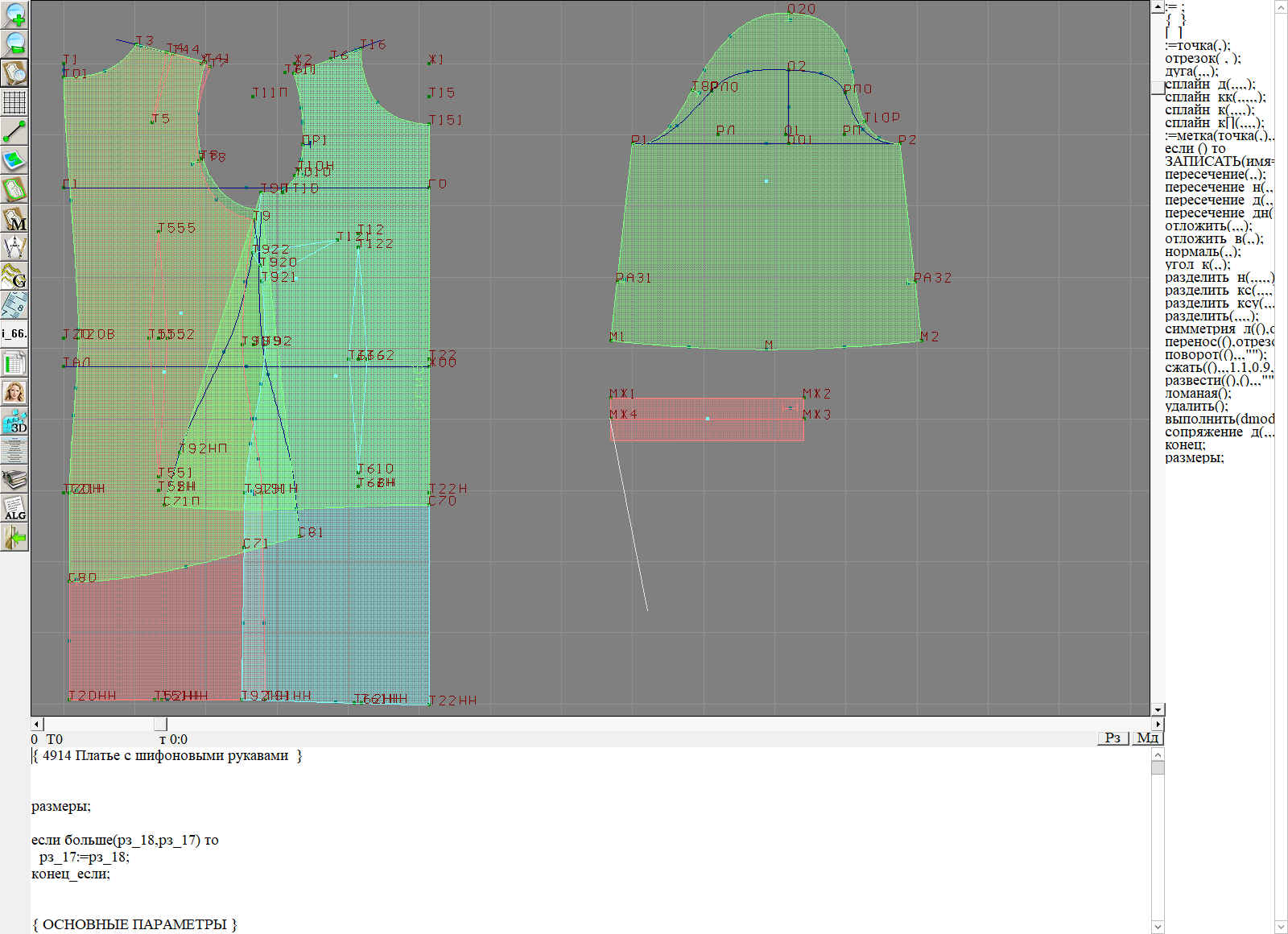Screen dimensions: 1288x934
Task: Click the zoom out magnifier icon
Action: coord(14,43)
